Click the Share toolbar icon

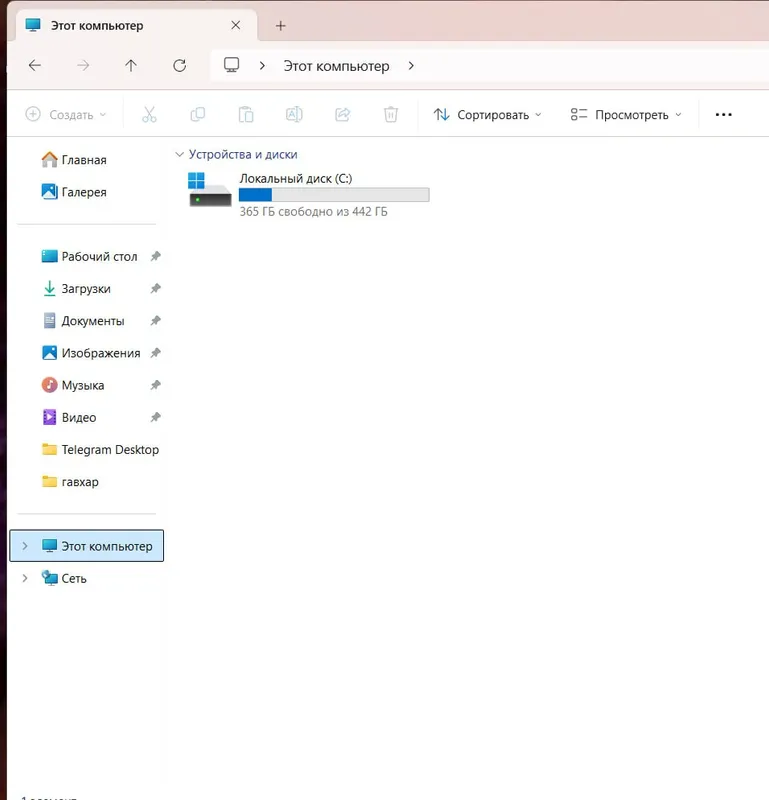[342, 114]
